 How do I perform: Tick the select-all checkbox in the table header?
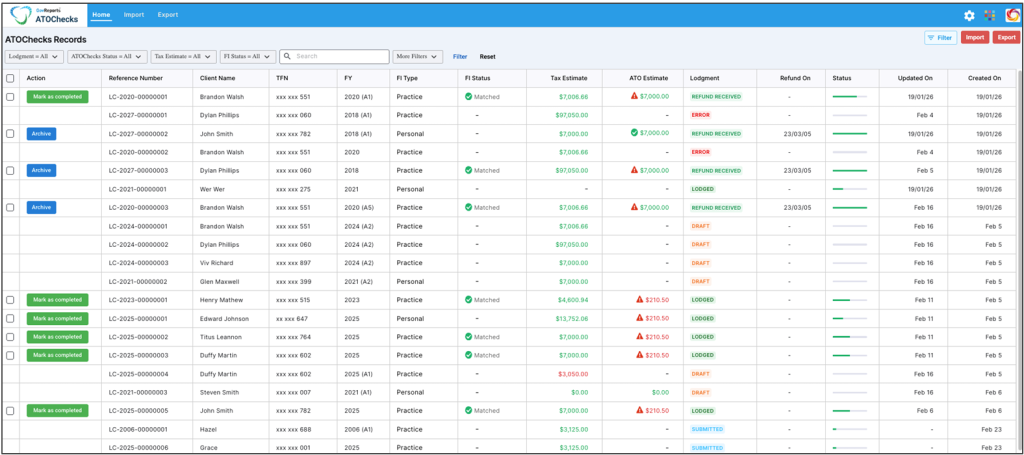pos(10,78)
